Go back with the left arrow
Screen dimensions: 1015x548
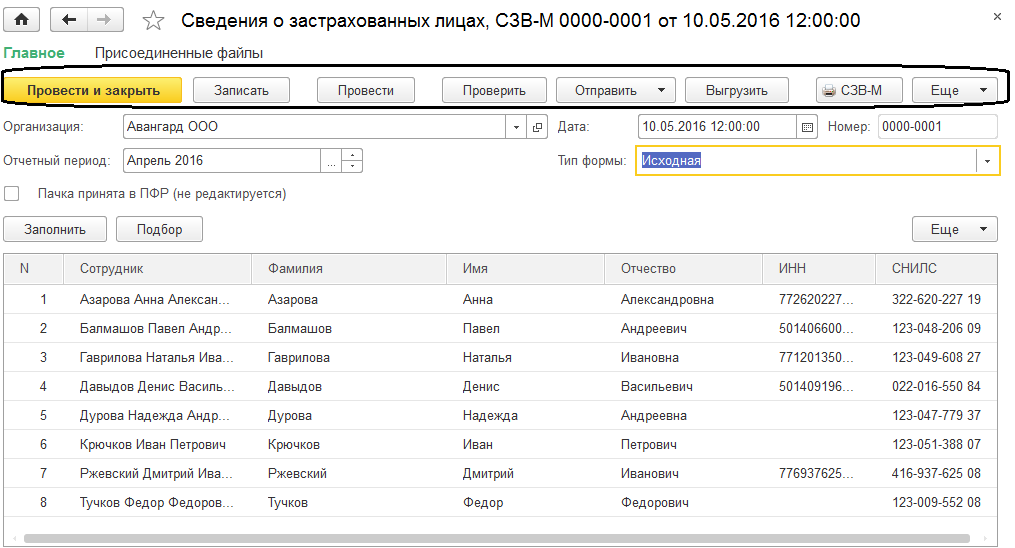click(x=68, y=20)
